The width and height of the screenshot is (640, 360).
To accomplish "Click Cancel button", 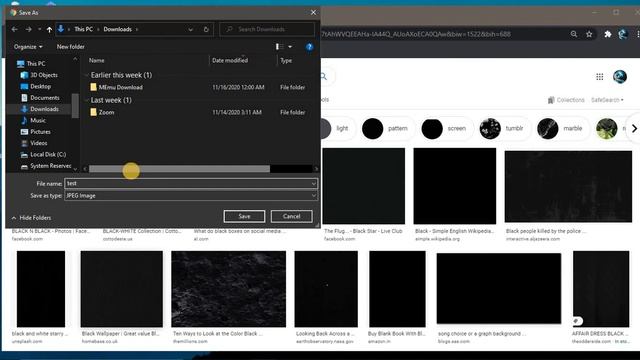I will pyautogui.click(x=291, y=216).
